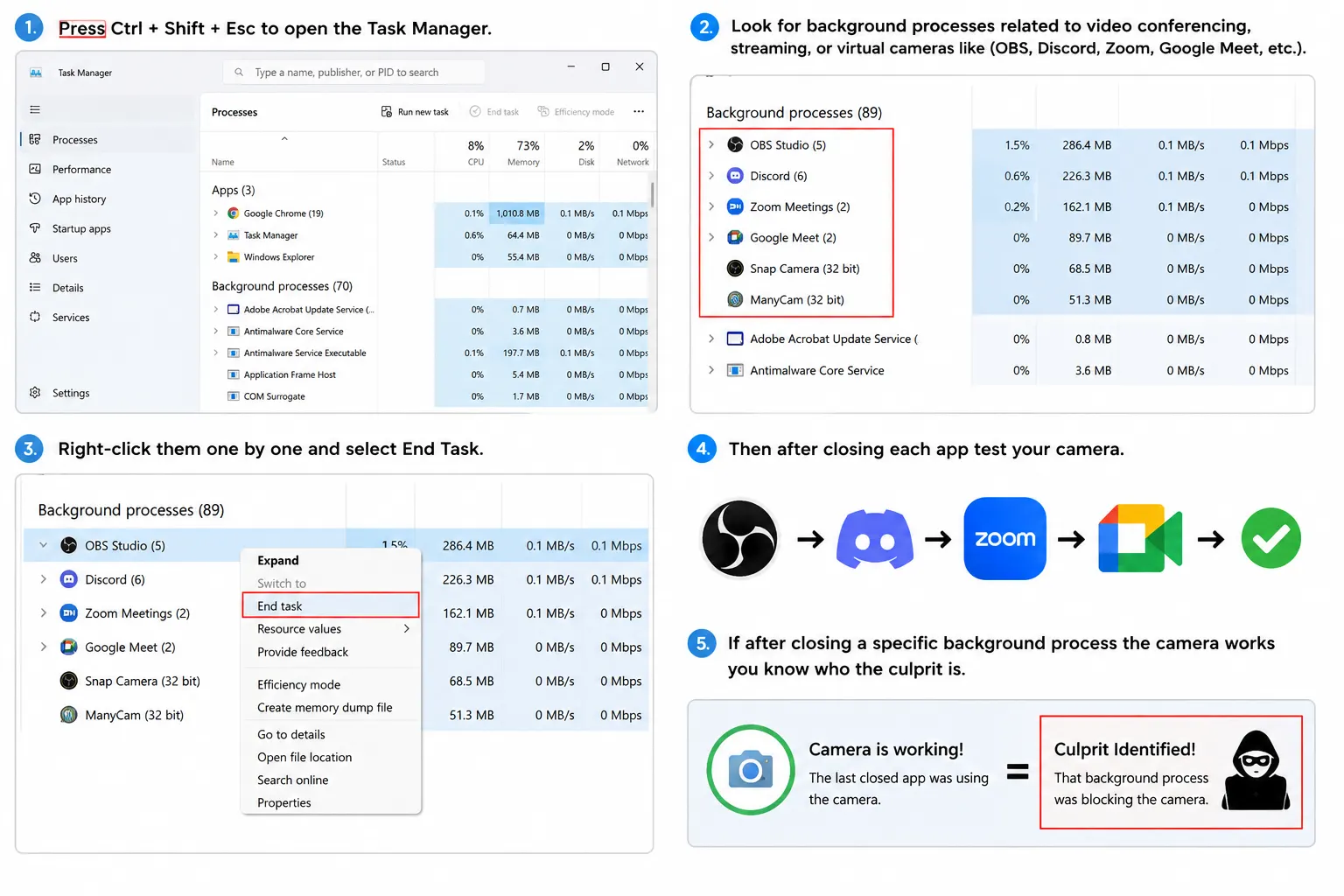Click the Google Chrome icon under Apps (3)
Screen dimensions: 1344x896
tap(234, 213)
